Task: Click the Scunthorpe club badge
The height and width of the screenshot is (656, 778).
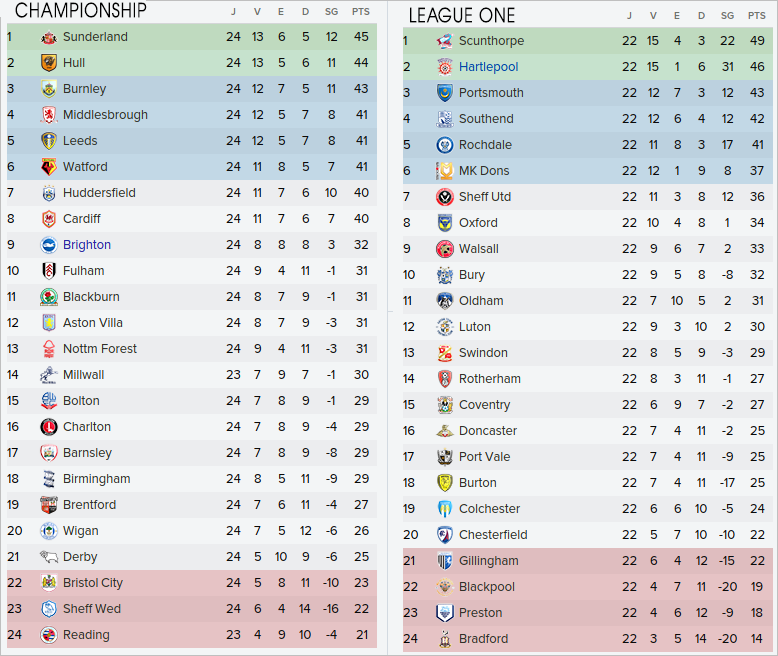Action: click(x=445, y=41)
